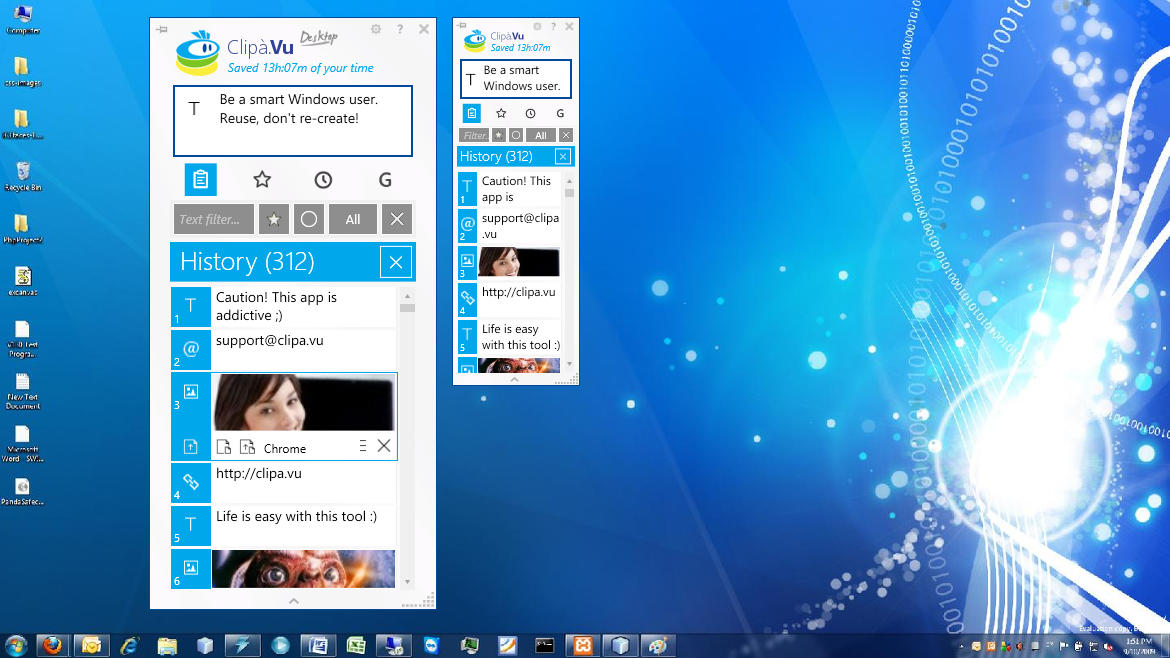Image resolution: width=1170 pixels, height=658 pixels.
Task: Switch to star tab in small window
Action: 501,113
